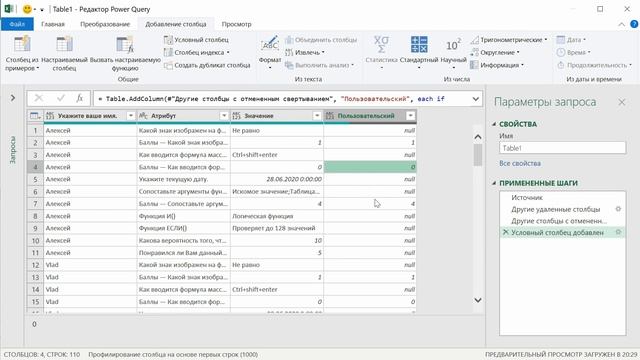Open the Standard number operations

point(419,52)
